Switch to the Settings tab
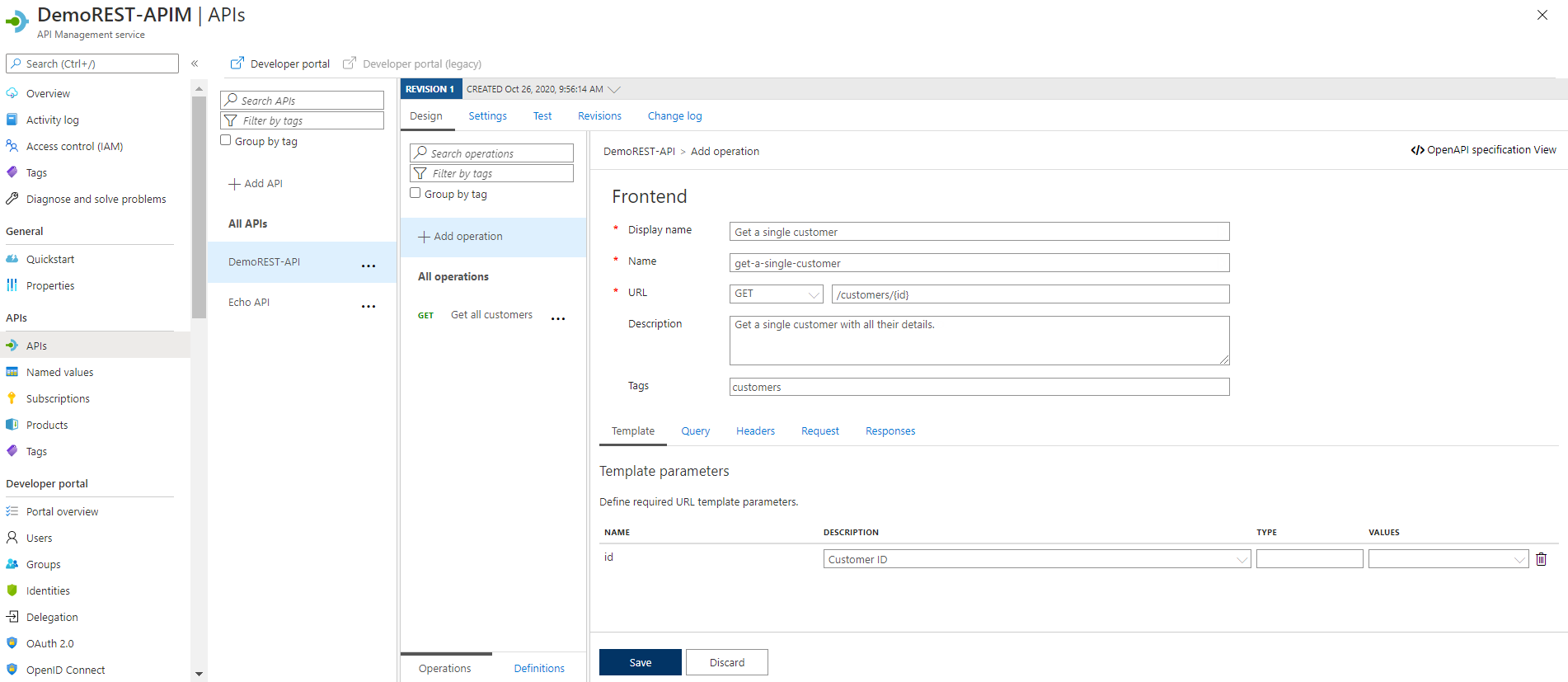 [487, 116]
